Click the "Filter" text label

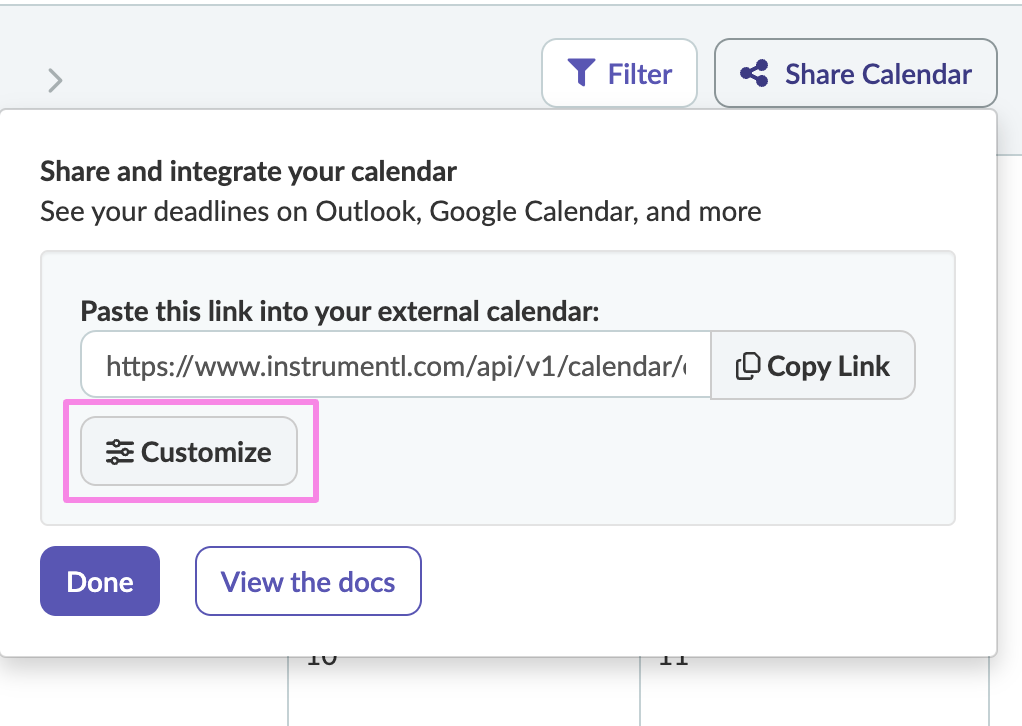[640, 74]
